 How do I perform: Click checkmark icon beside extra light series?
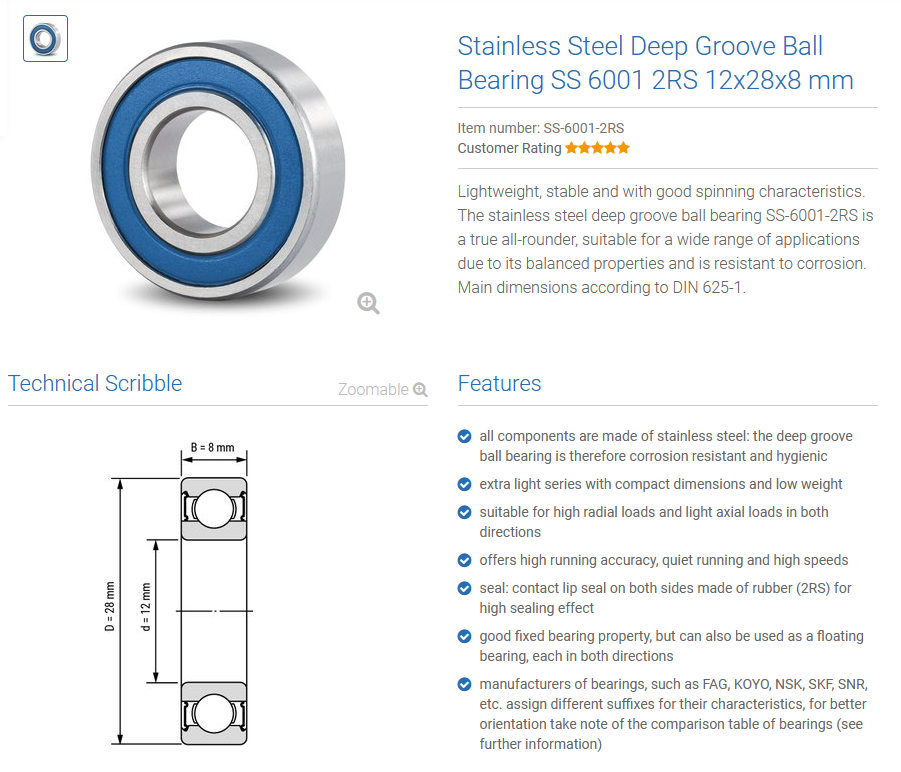pos(464,484)
